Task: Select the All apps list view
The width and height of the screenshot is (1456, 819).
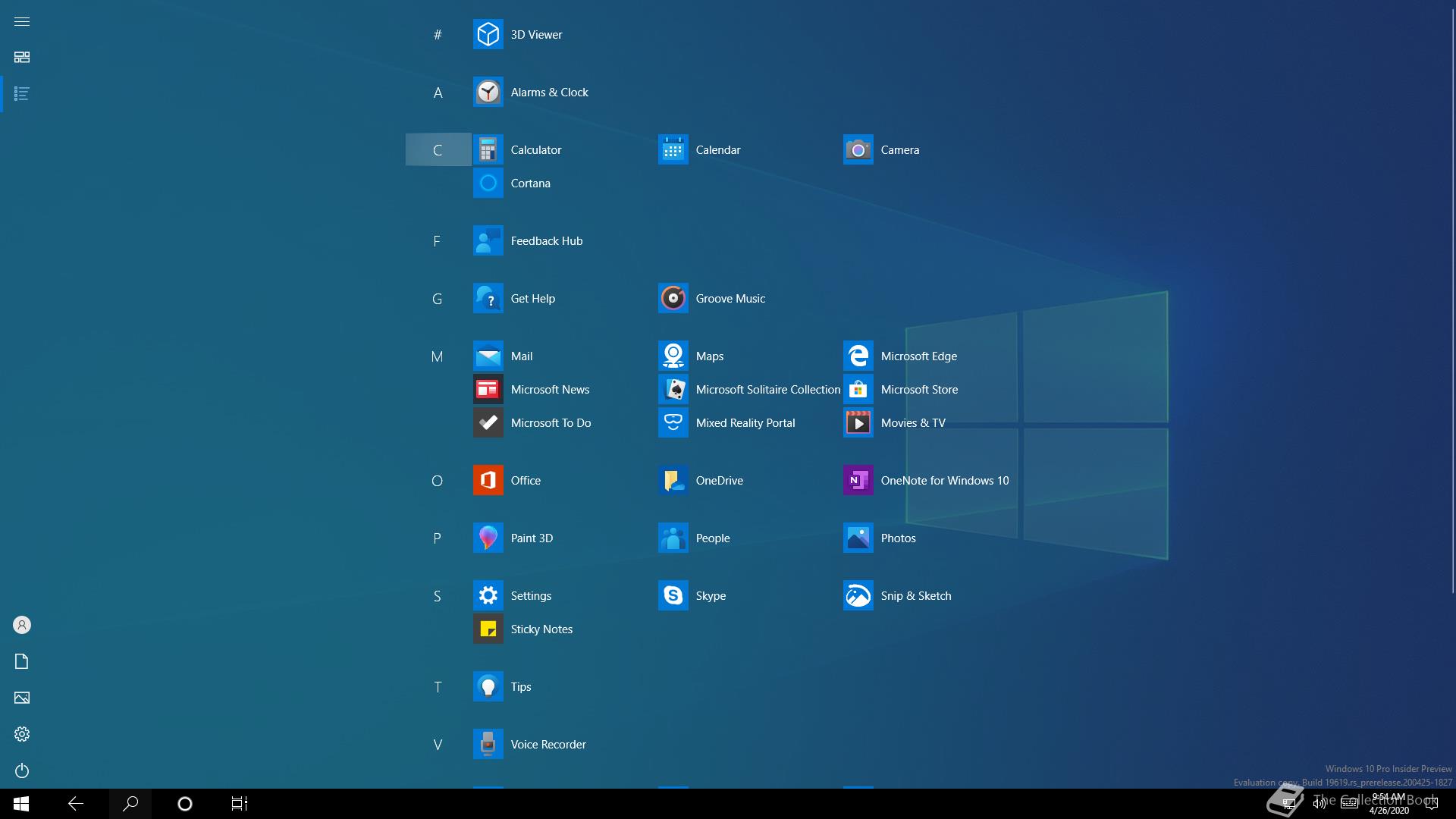Action: (x=22, y=94)
